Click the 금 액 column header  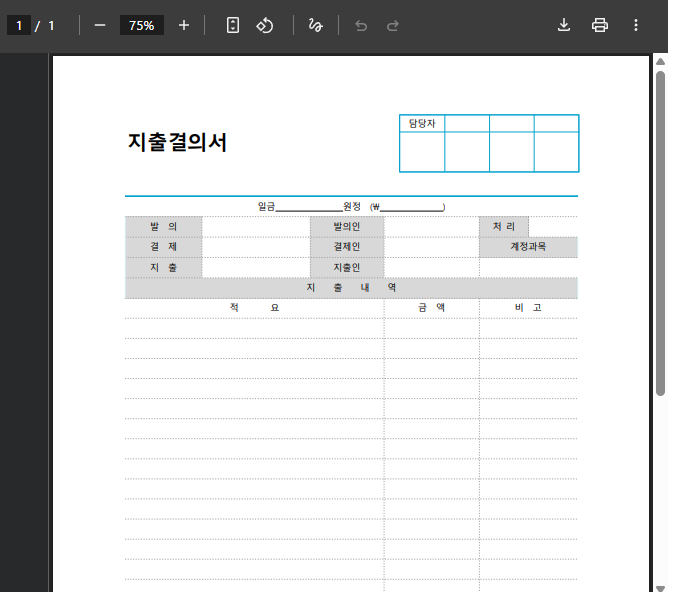(432, 308)
